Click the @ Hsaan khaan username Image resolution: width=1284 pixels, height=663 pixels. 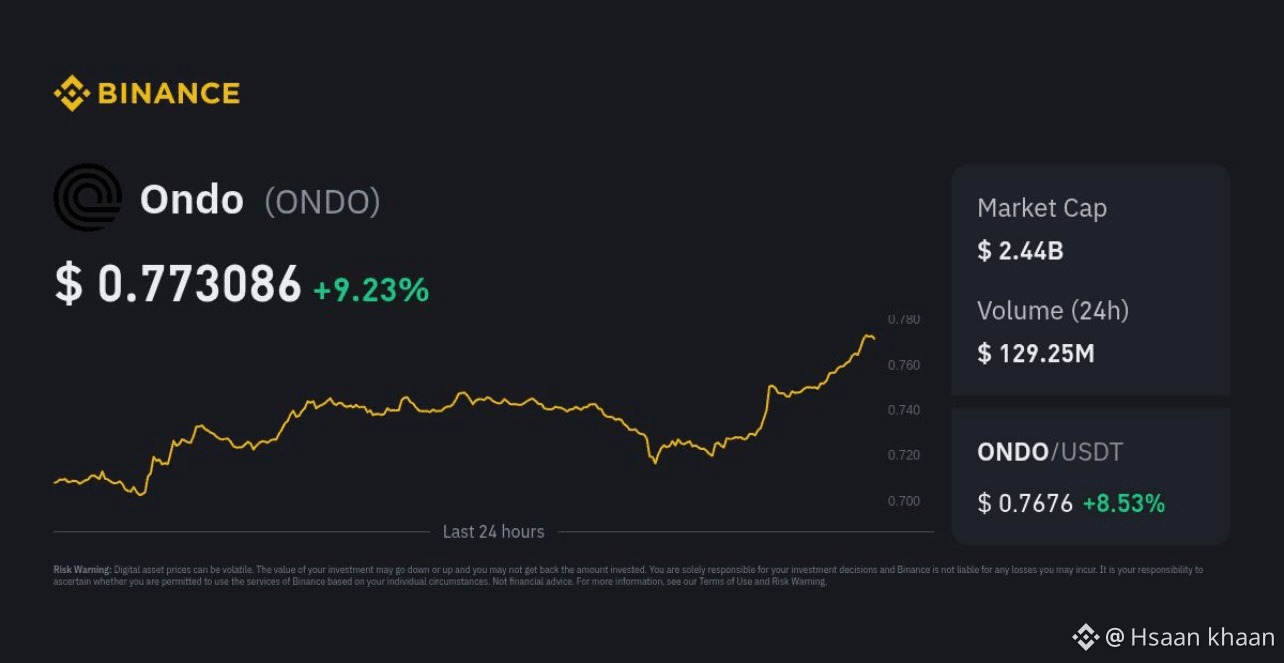pos(1190,637)
